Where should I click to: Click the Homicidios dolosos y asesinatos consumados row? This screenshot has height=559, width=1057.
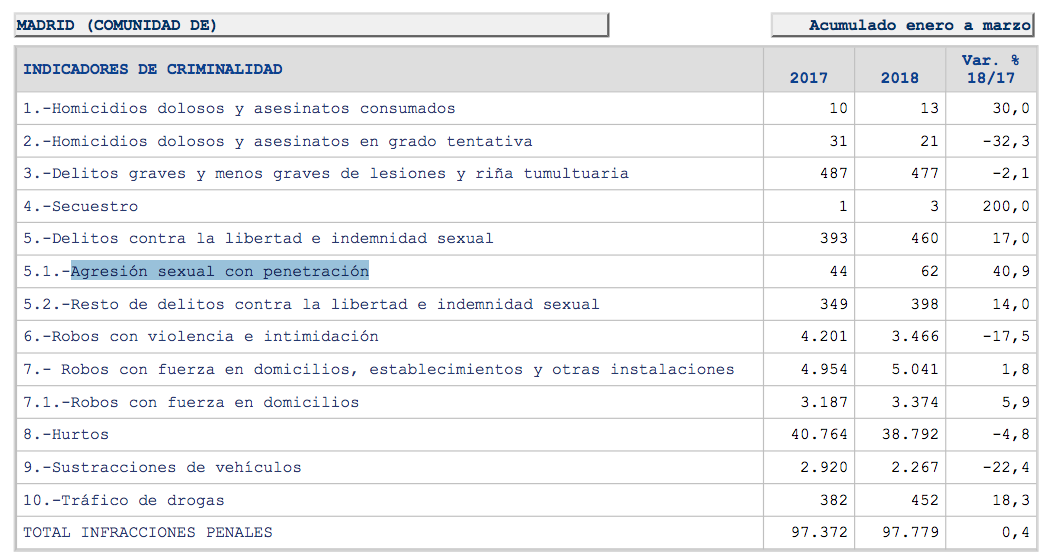[x=239, y=109]
